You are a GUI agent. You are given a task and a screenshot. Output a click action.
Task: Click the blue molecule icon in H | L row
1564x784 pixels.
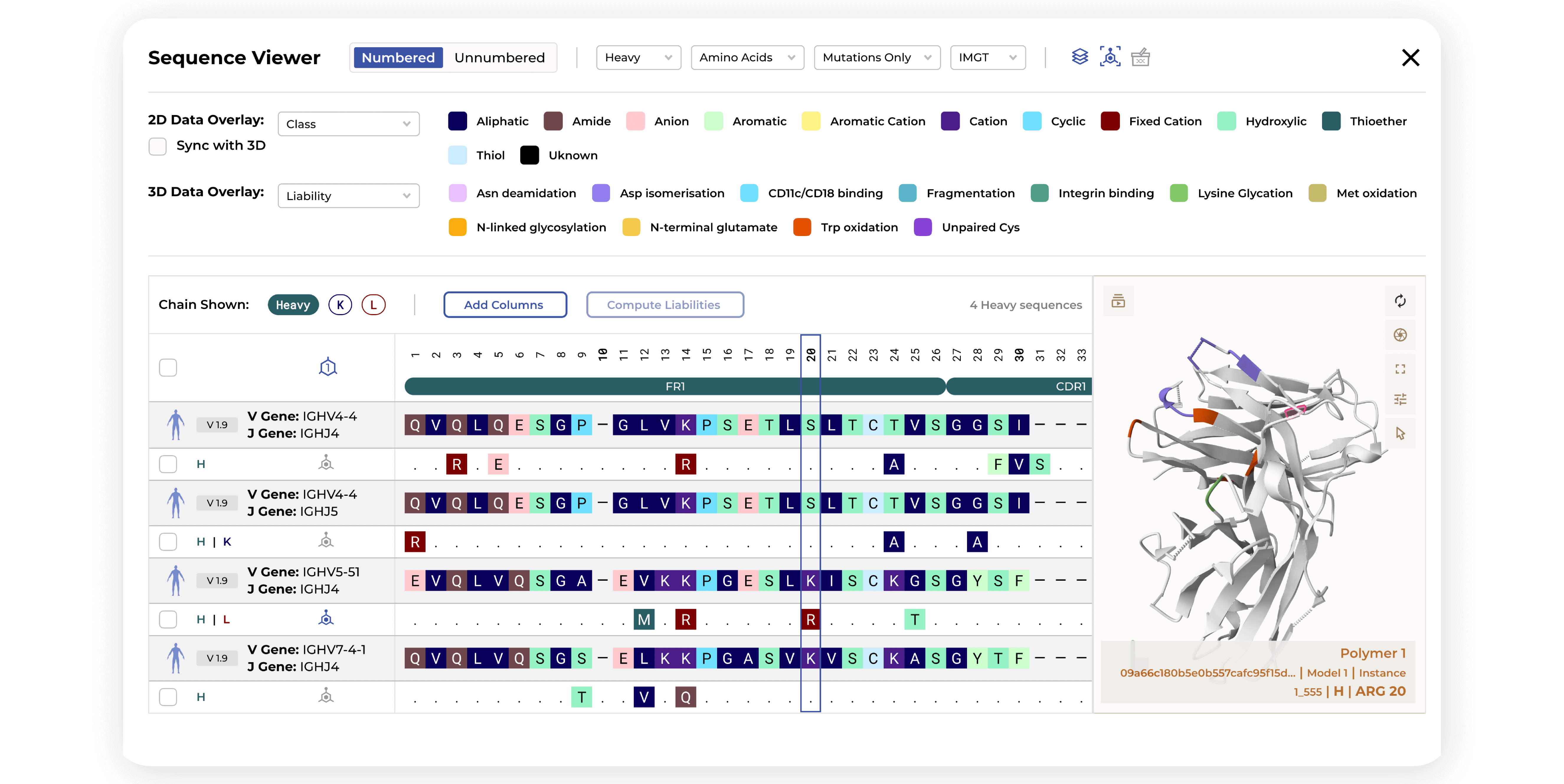[326, 619]
